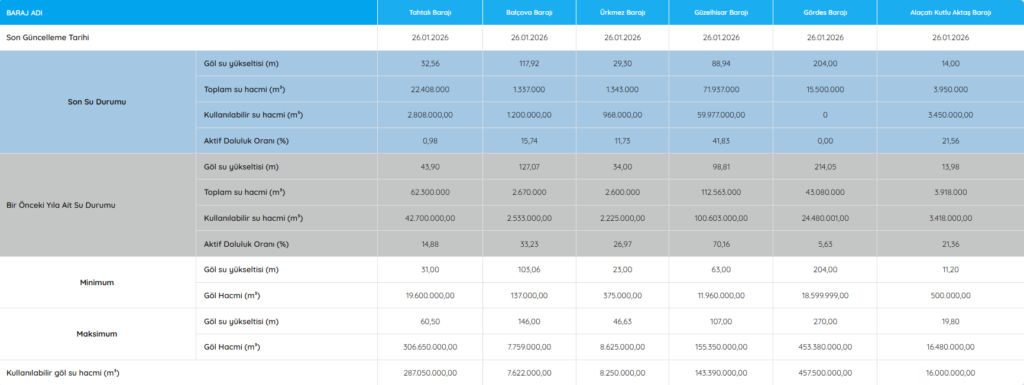Click last year's fill rate 5,63

click(825, 244)
